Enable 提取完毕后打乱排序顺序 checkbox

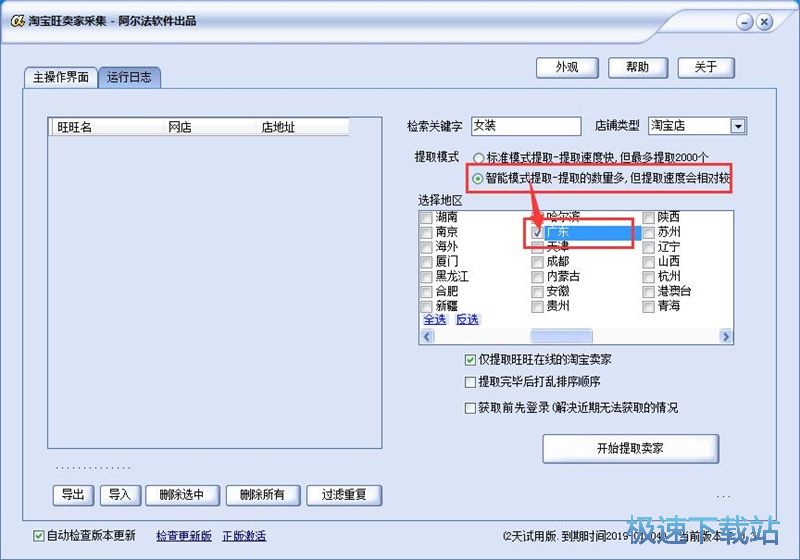click(x=470, y=382)
